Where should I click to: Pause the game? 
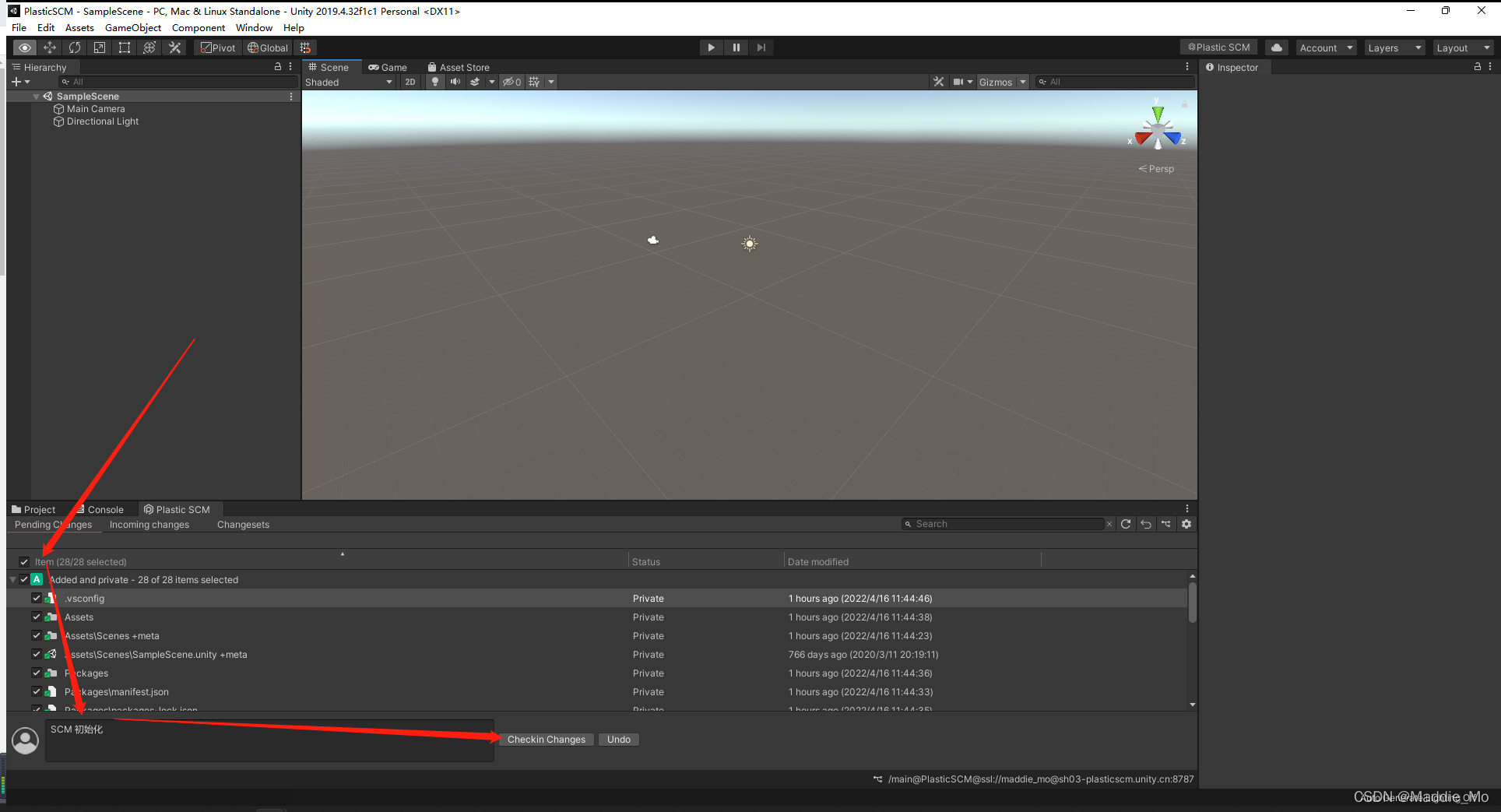point(736,47)
